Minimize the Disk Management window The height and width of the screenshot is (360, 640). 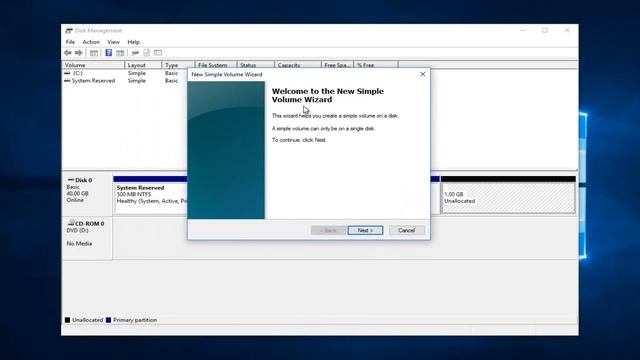pos(523,31)
